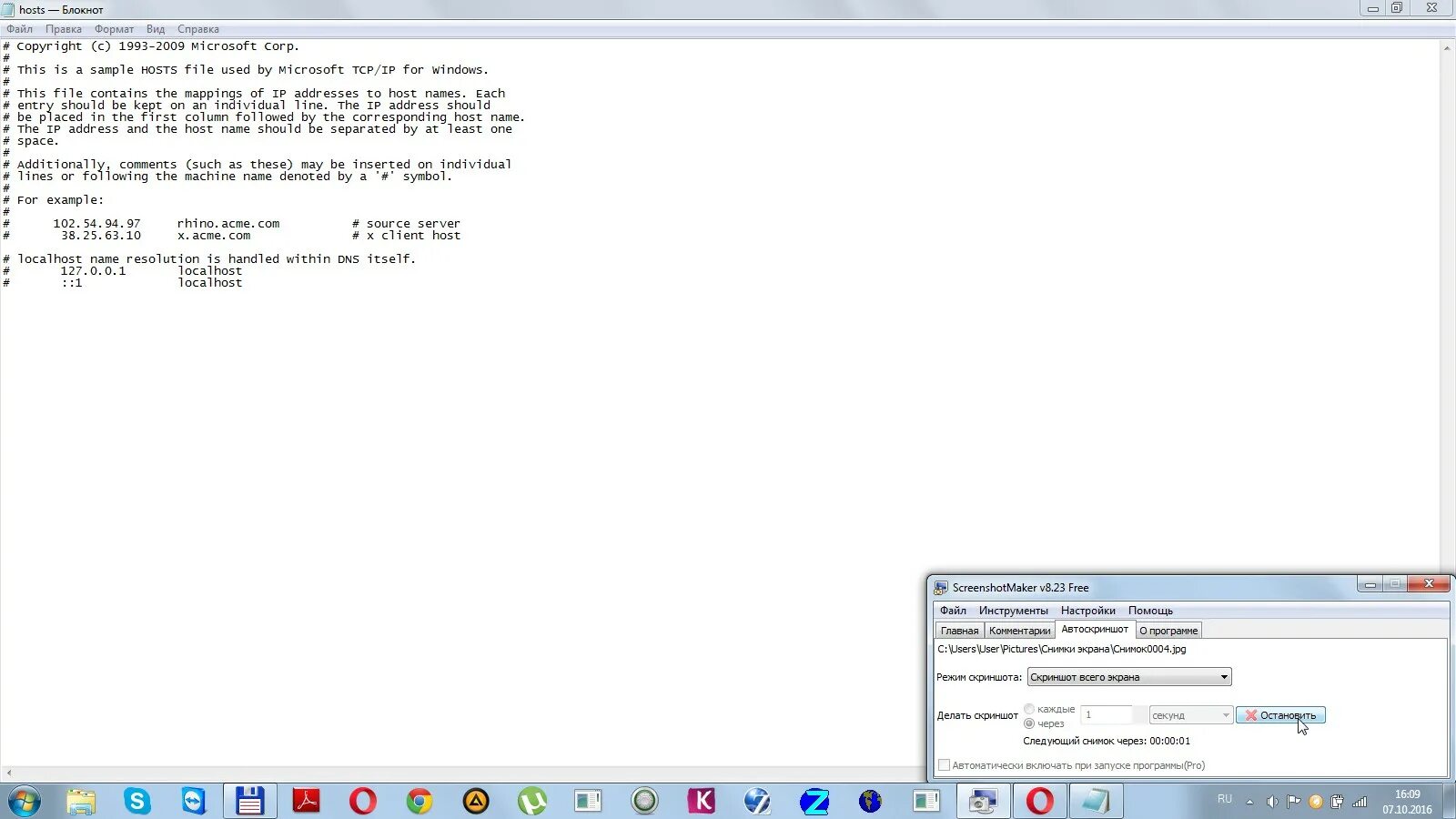Open ScreenshotMaker Настройки menu
This screenshot has height=819, width=1456.
tap(1087, 611)
